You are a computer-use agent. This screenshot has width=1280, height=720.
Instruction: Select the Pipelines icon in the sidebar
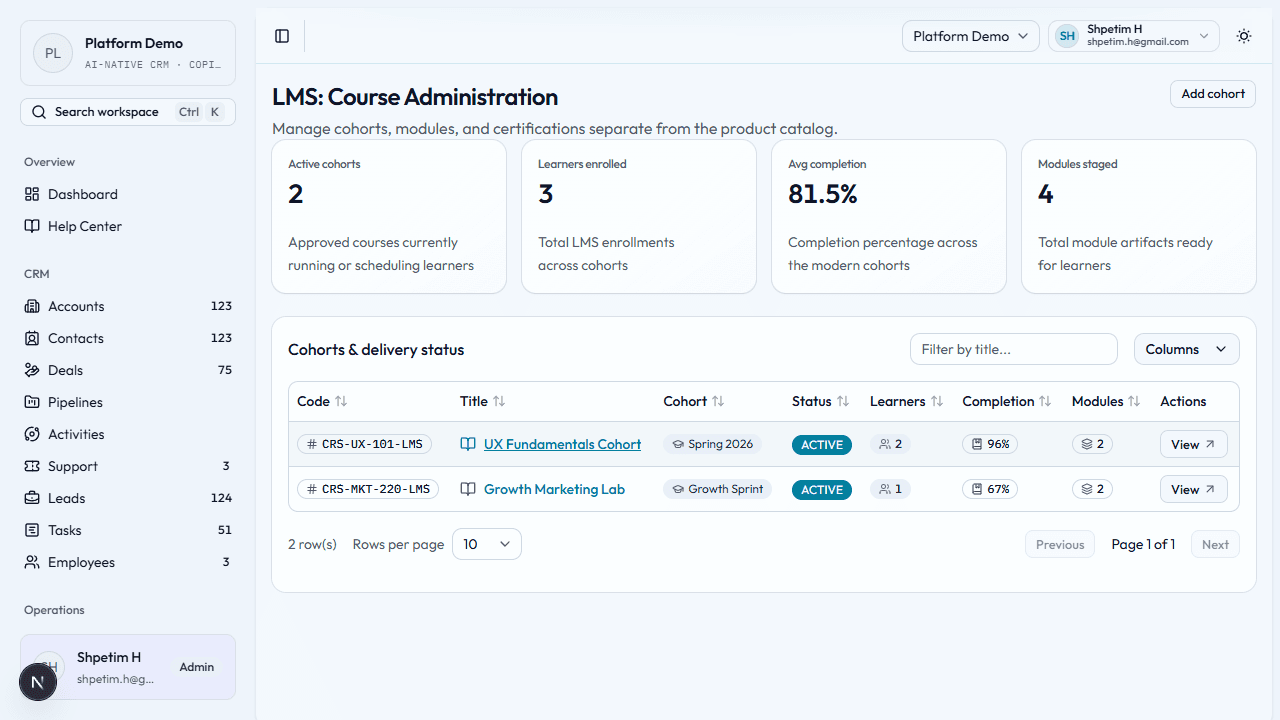[36, 402]
